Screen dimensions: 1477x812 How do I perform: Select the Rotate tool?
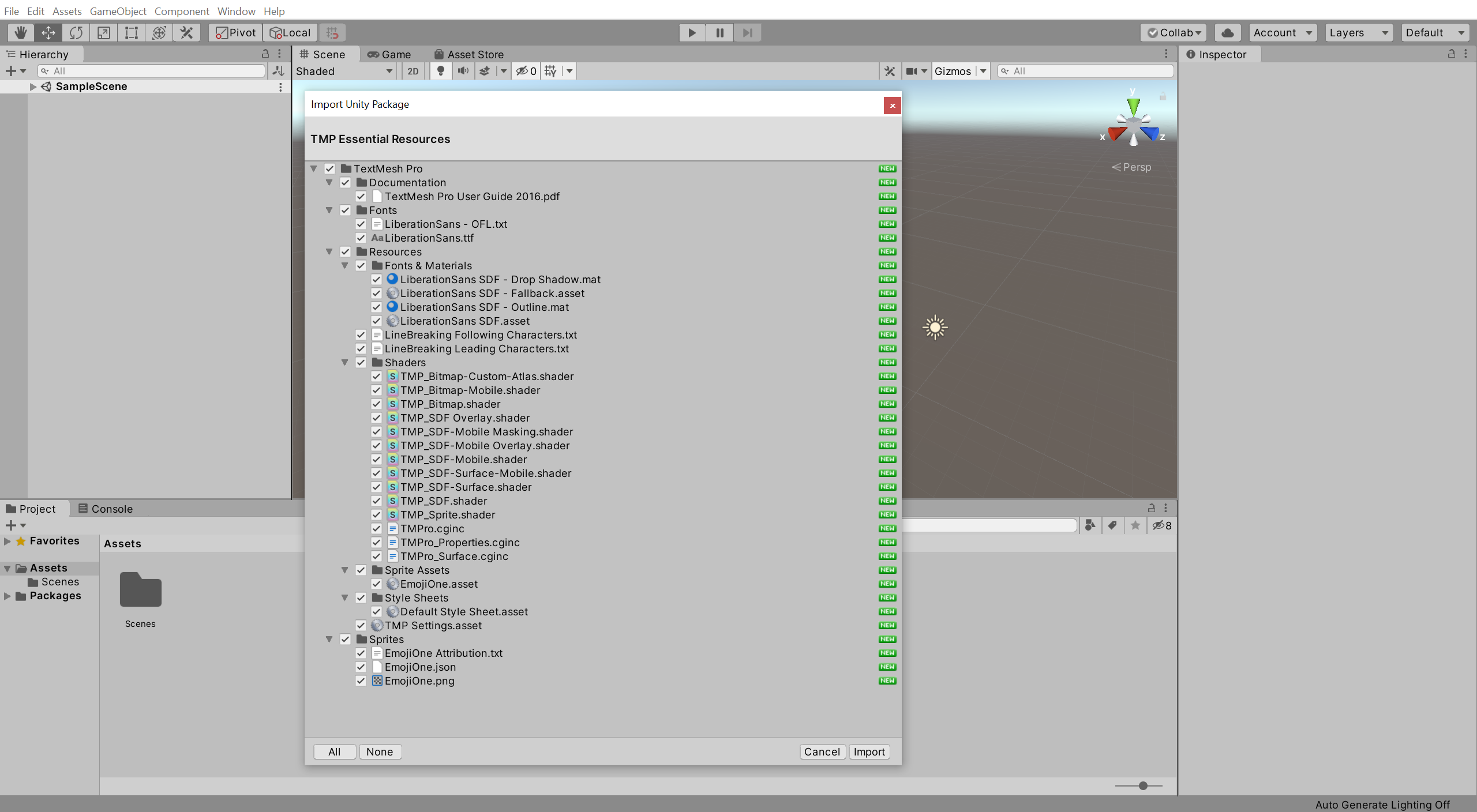[x=76, y=33]
